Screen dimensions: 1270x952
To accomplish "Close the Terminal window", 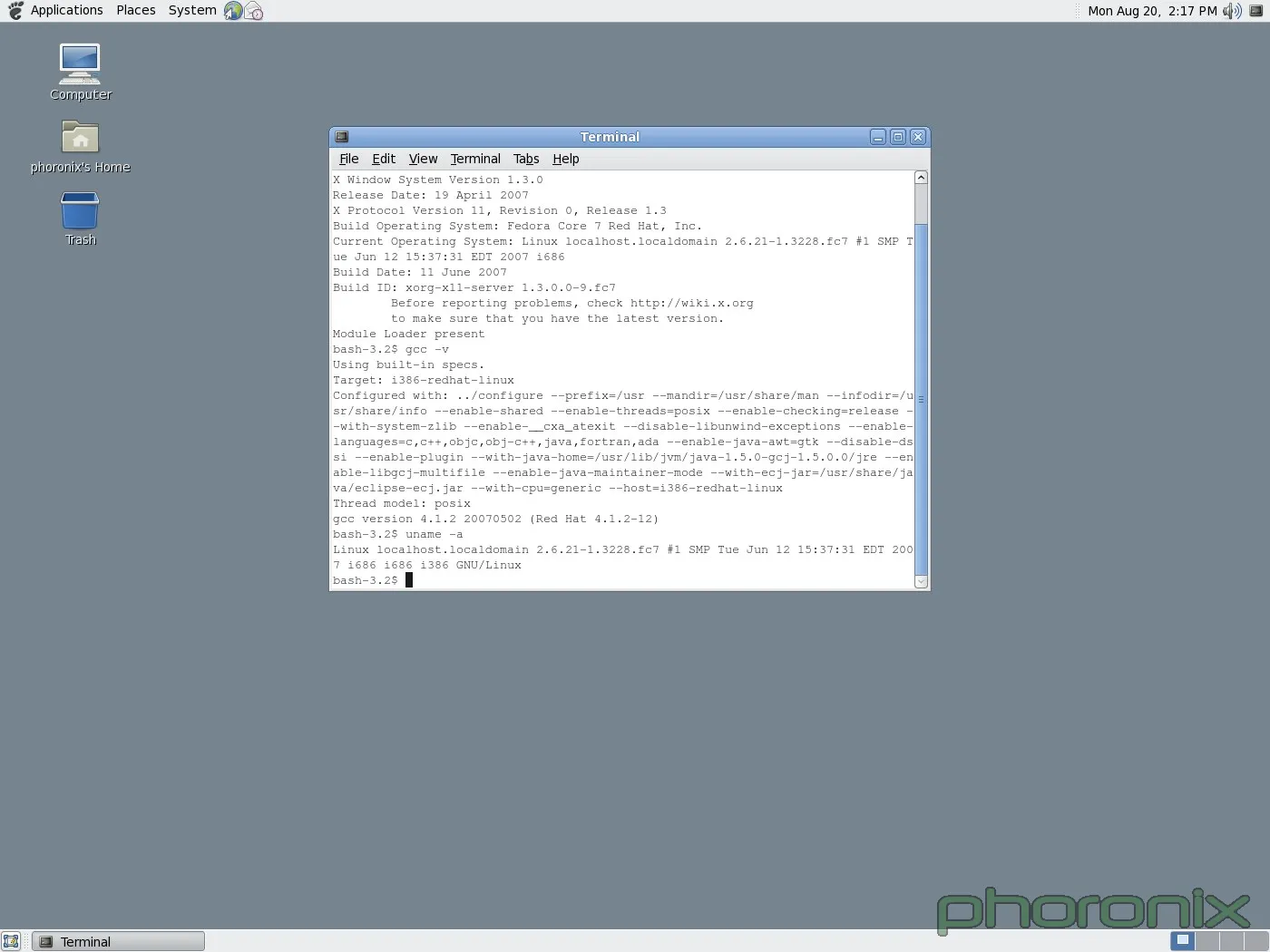I will coord(918,137).
